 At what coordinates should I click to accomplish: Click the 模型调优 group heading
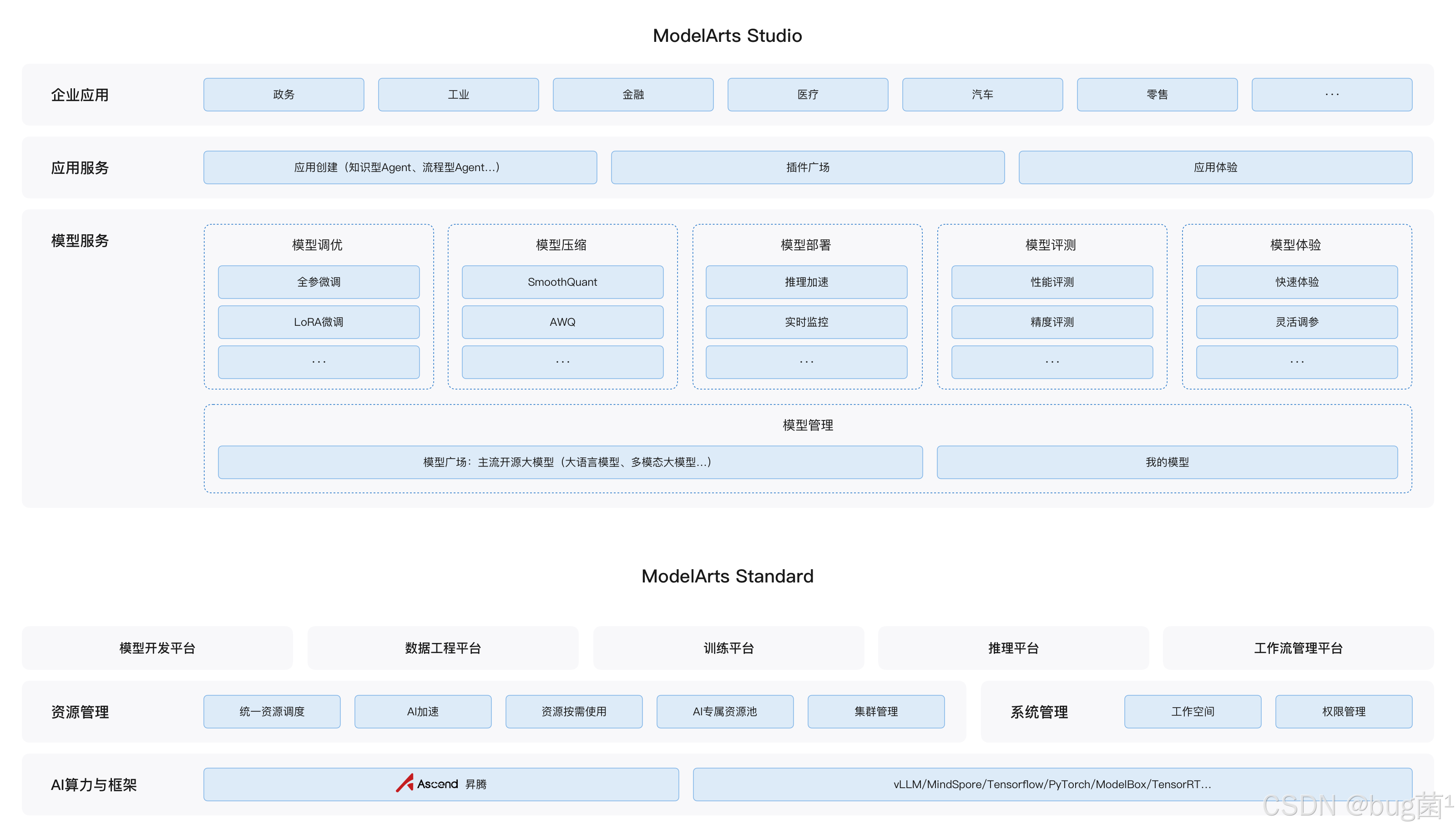[x=318, y=244]
